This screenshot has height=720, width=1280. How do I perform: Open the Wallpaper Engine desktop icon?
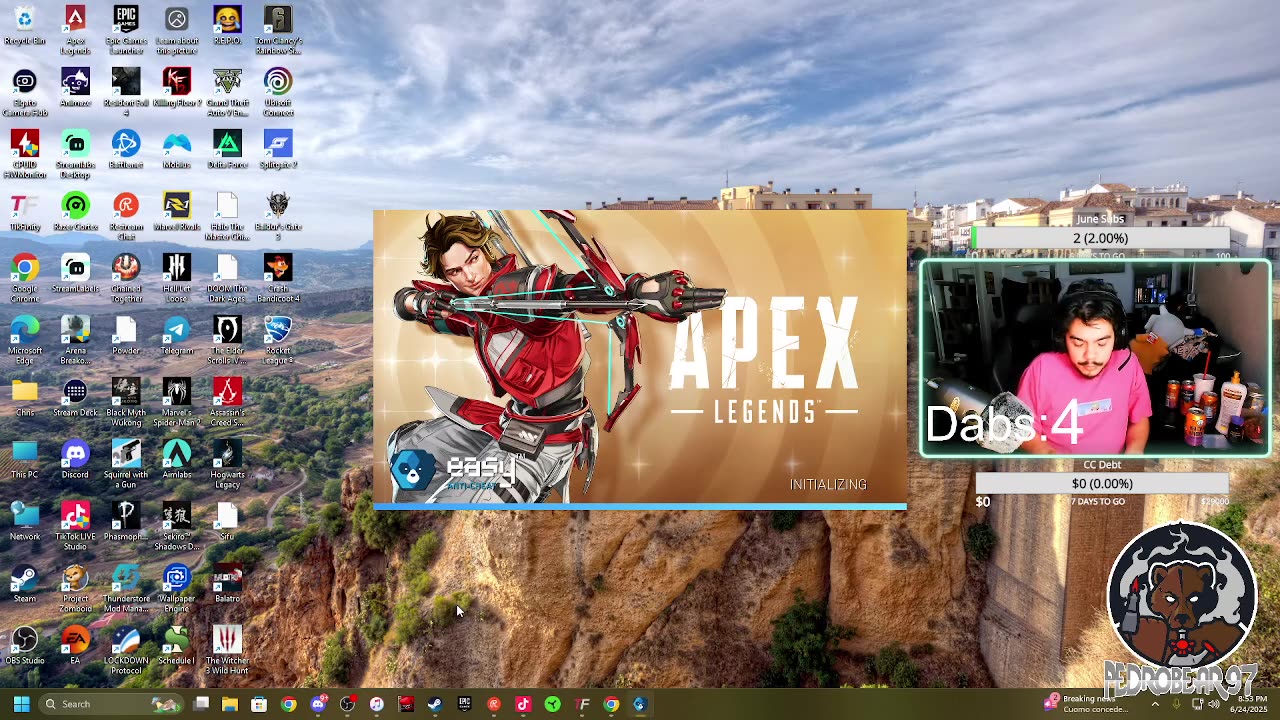tap(177, 579)
